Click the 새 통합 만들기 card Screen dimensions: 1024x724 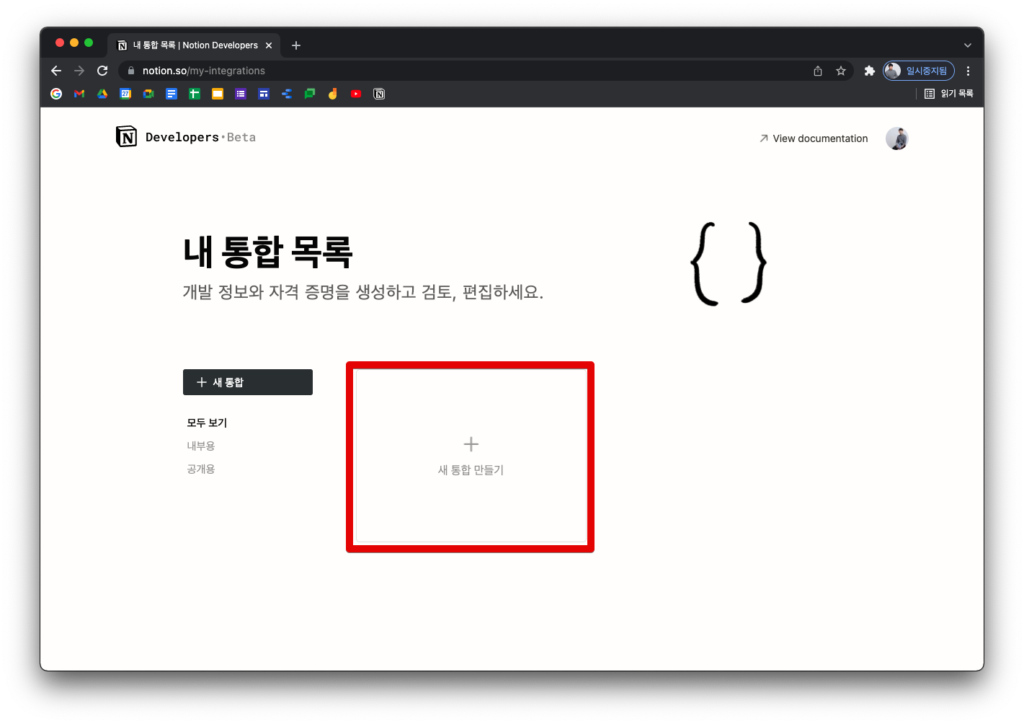[x=470, y=456]
